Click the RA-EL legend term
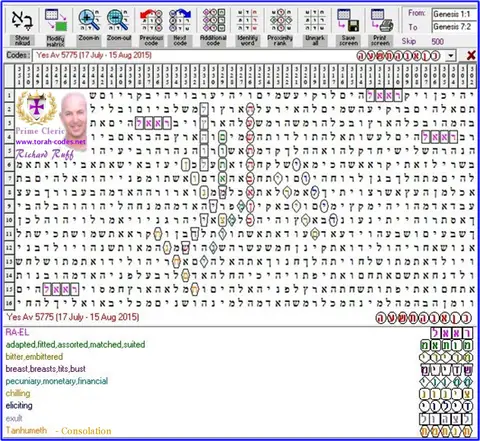480x441 pixels. pyautogui.click(x=17, y=332)
